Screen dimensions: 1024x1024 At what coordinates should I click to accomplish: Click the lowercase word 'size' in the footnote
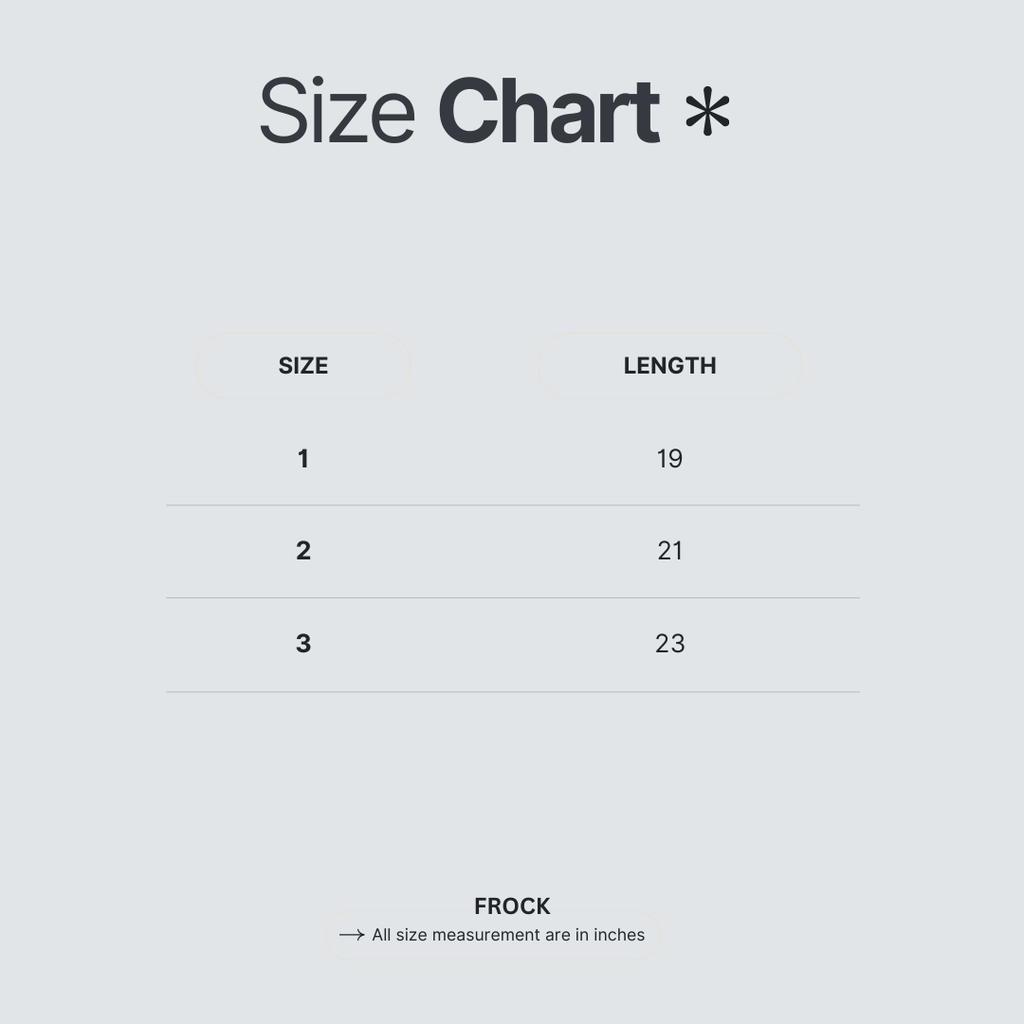tap(411, 935)
